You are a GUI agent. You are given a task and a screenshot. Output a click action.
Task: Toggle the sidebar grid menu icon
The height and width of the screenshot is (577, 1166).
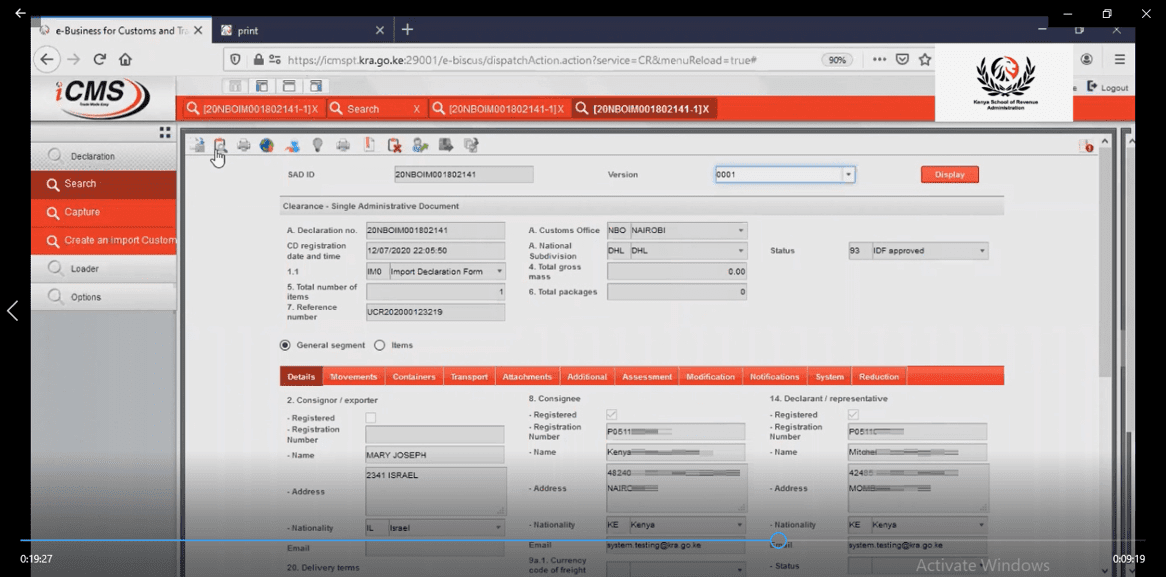pos(164,132)
